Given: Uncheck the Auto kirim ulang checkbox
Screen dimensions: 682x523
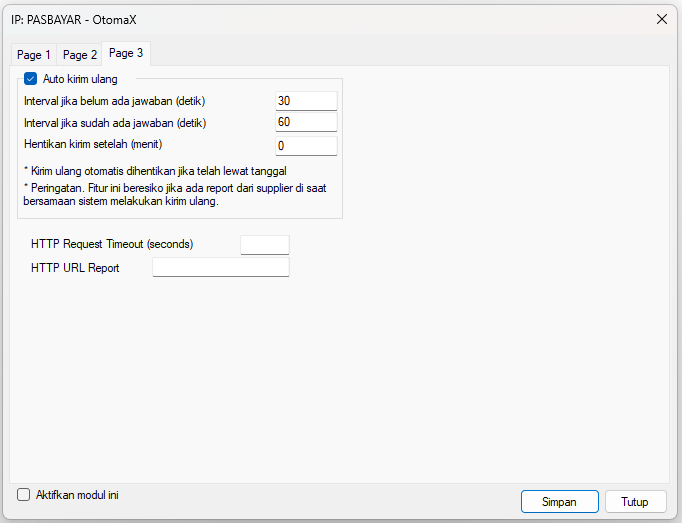Looking at the screenshot, I should [x=30, y=79].
